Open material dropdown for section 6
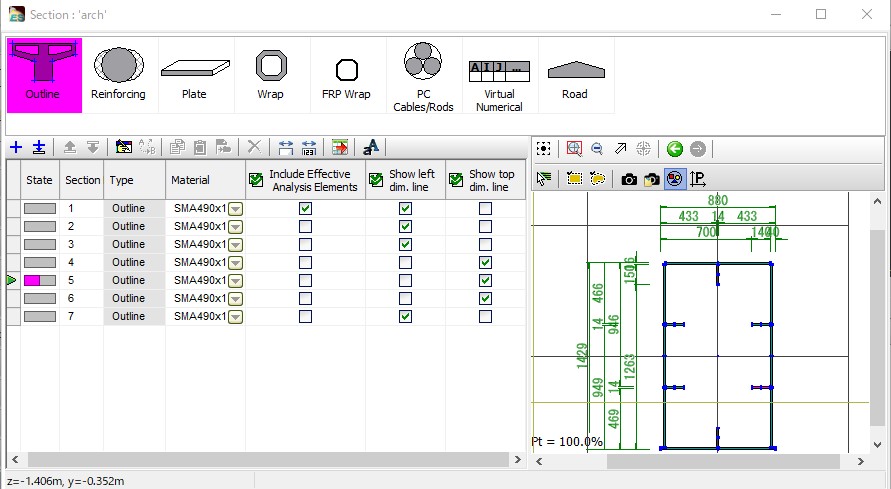This screenshot has height=489, width=891. [x=236, y=299]
